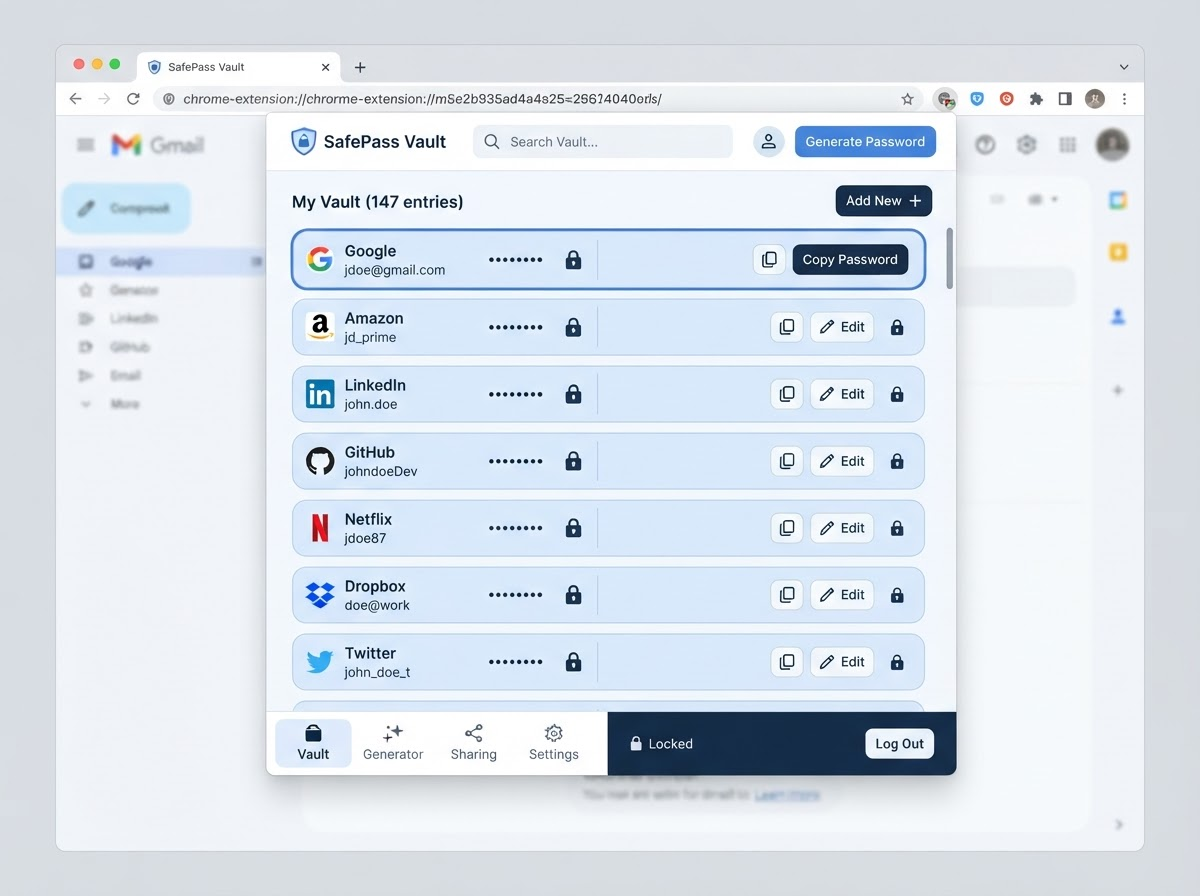
Task: Click the copy icon in Dropbox row
Action: [787, 595]
